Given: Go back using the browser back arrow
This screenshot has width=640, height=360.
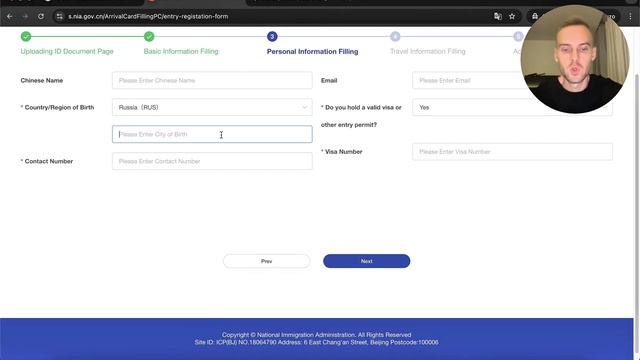Looking at the screenshot, I should (x=10, y=16).
